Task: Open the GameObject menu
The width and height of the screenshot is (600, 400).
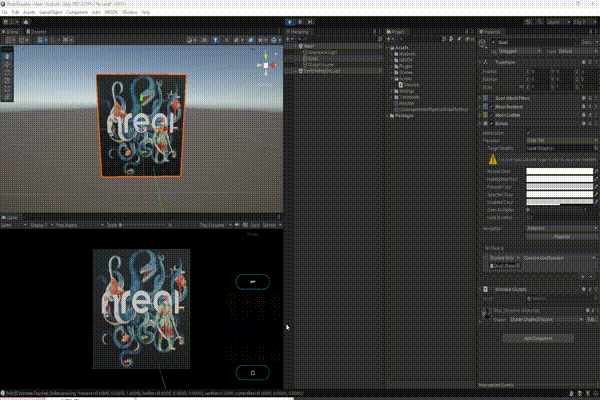Action: 49,11
